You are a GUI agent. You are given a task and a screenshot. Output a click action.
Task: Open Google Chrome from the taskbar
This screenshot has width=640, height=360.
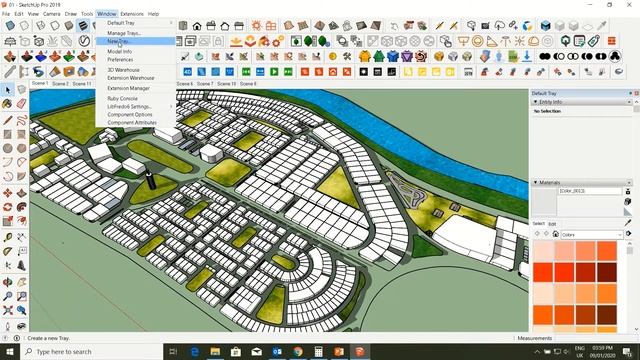pos(298,351)
